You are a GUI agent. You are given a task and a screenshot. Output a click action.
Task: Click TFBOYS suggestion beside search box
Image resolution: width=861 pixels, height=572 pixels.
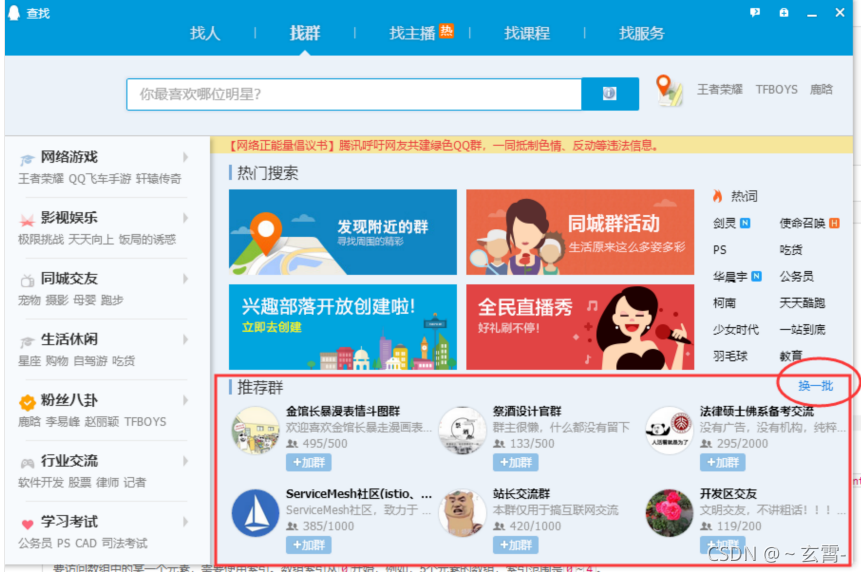[776, 89]
